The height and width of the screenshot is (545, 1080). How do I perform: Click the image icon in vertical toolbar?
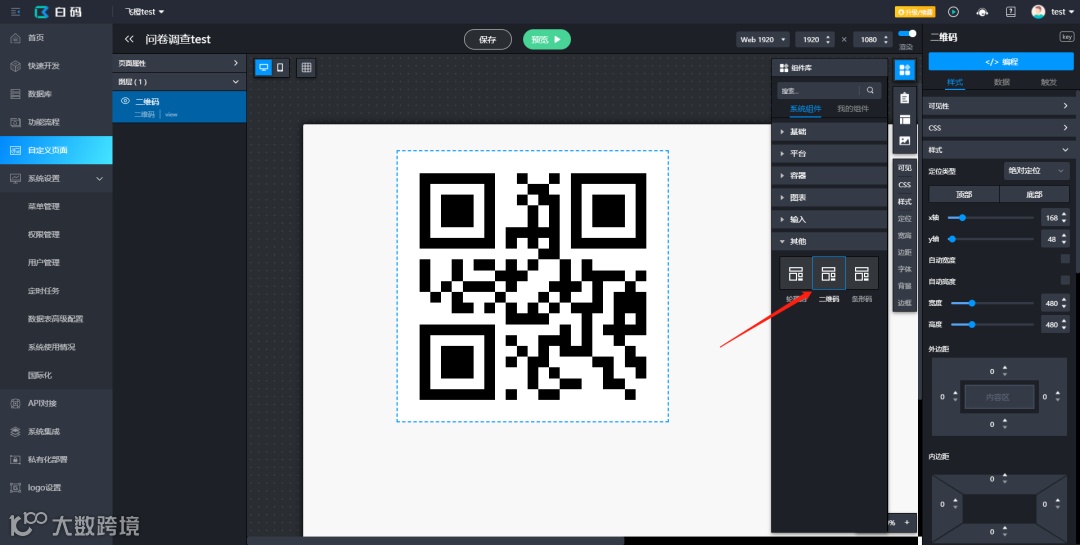tap(904, 141)
